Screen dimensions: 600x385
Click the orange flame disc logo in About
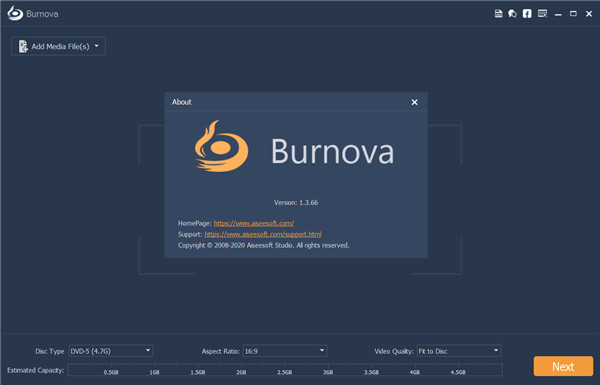pos(221,146)
